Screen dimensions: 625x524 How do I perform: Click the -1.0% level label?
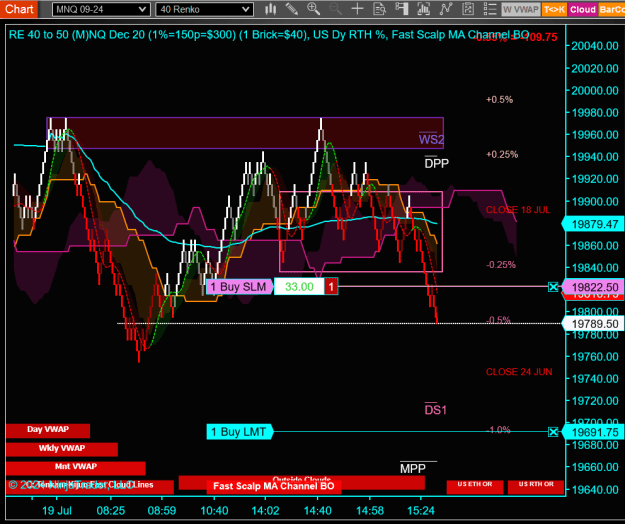click(x=498, y=430)
